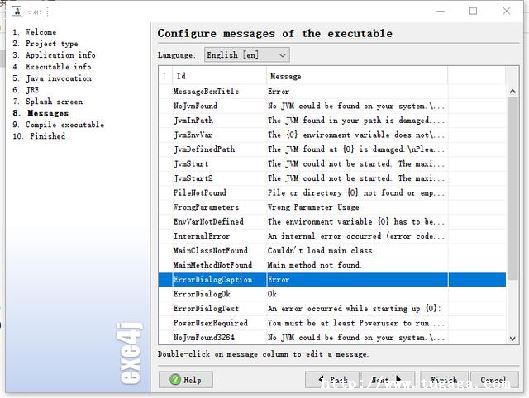The image size is (529, 398).
Task: Select the JvmDefinedPath row id
Action: 204,149
